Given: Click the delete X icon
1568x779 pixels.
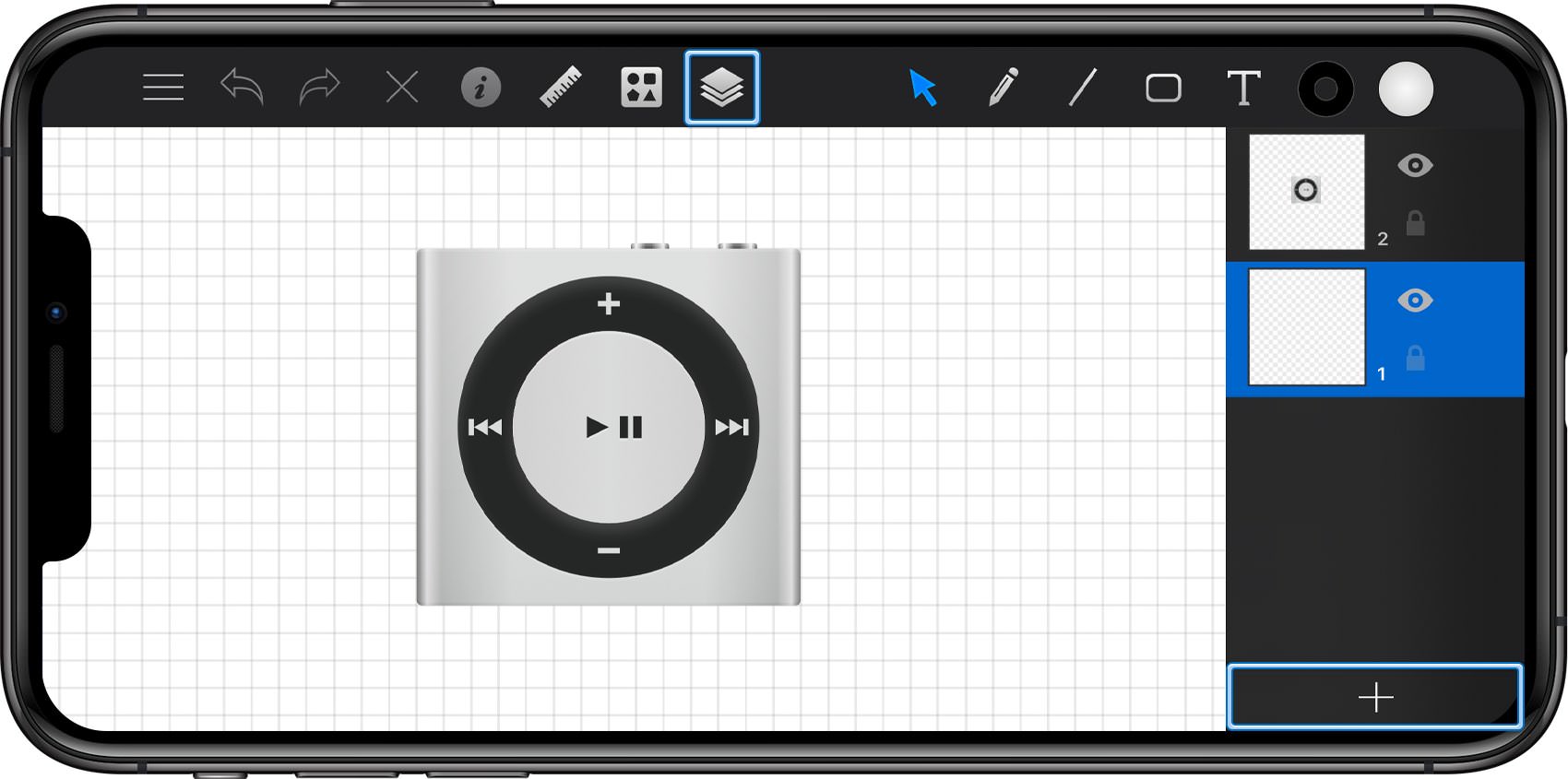Looking at the screenshot, I should 401,88.
